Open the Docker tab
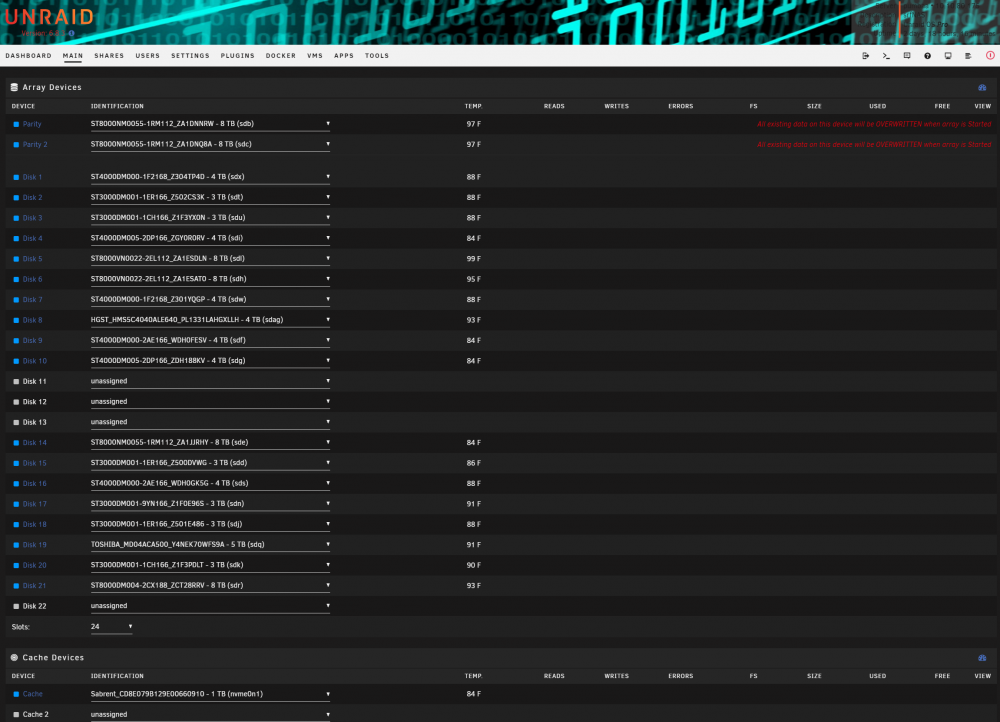The image size is (1000, 722). coord(281,55)
